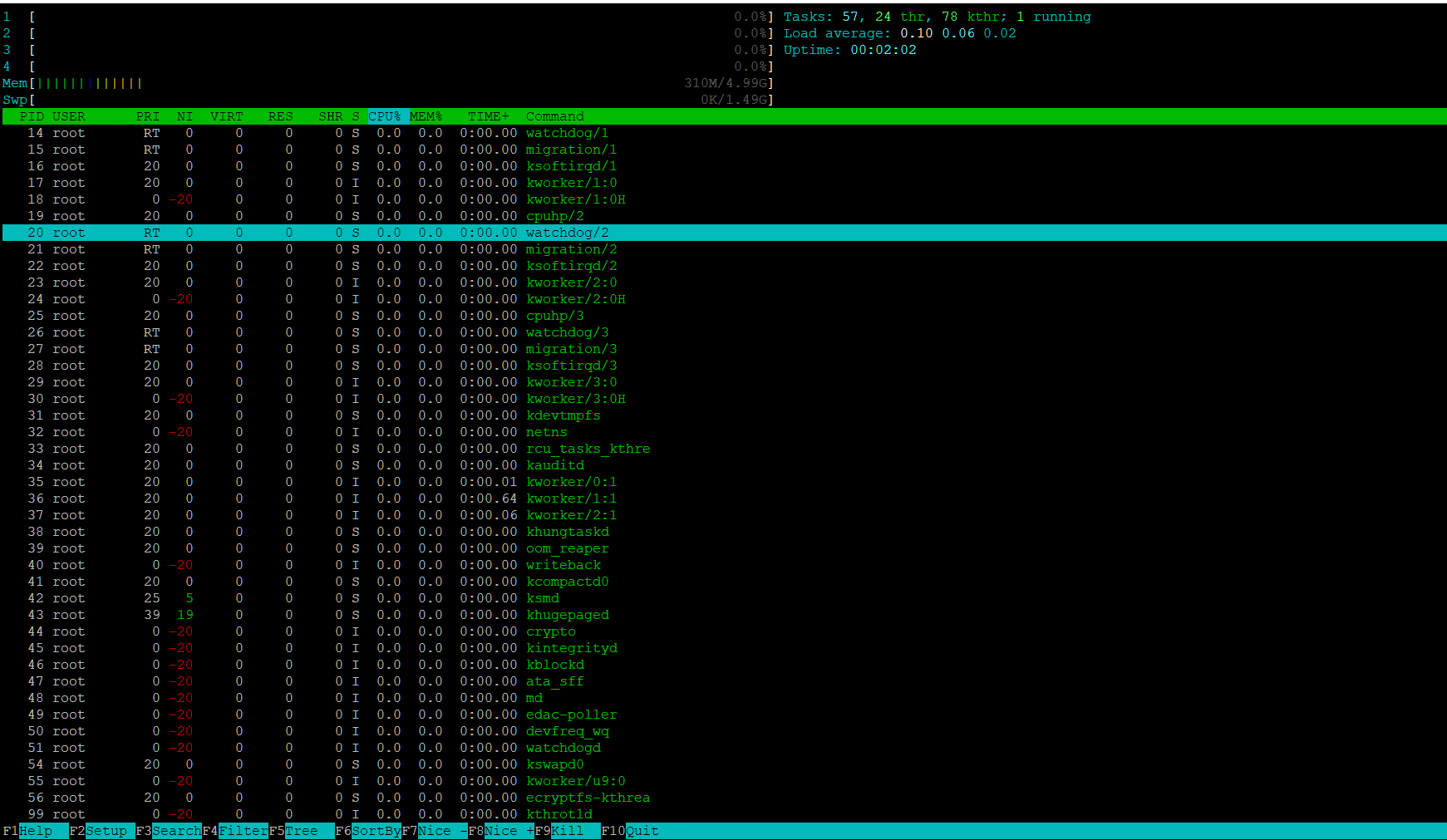Sort by PID column header
Screen dimensions: 1447x840
32,116
